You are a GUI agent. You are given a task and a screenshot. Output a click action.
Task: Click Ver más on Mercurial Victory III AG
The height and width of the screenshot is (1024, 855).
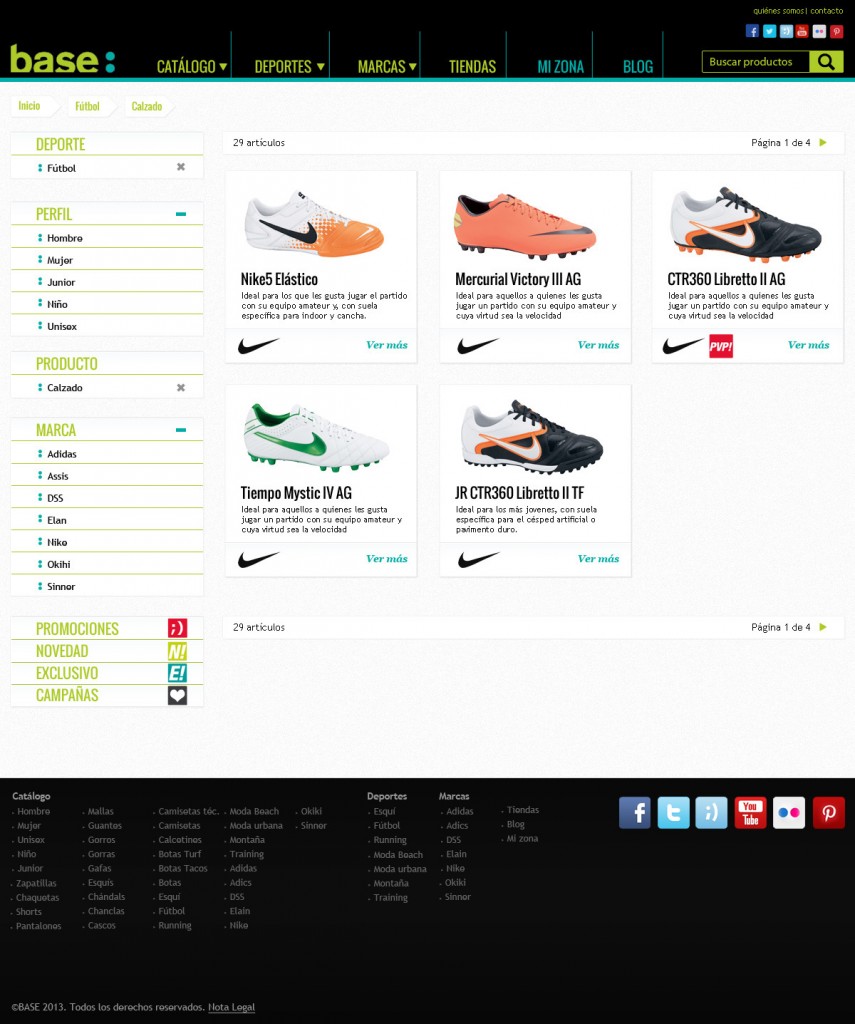click(598, 345)
